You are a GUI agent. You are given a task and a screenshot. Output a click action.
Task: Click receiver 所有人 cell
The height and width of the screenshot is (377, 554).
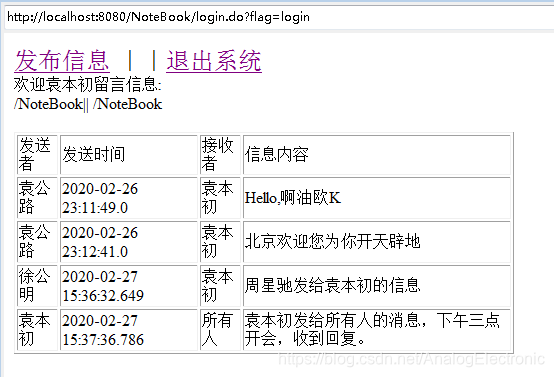[220, 330]
